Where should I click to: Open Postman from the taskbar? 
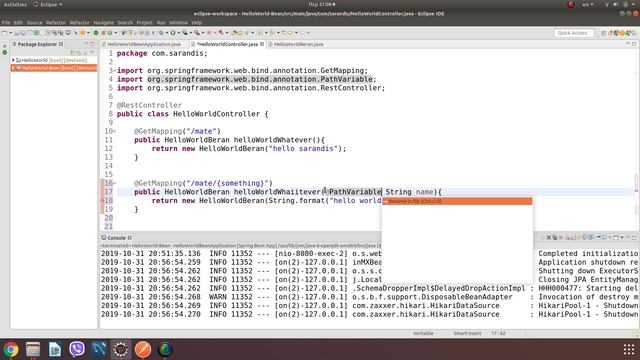pyautogui.click(x=143, y=349)
